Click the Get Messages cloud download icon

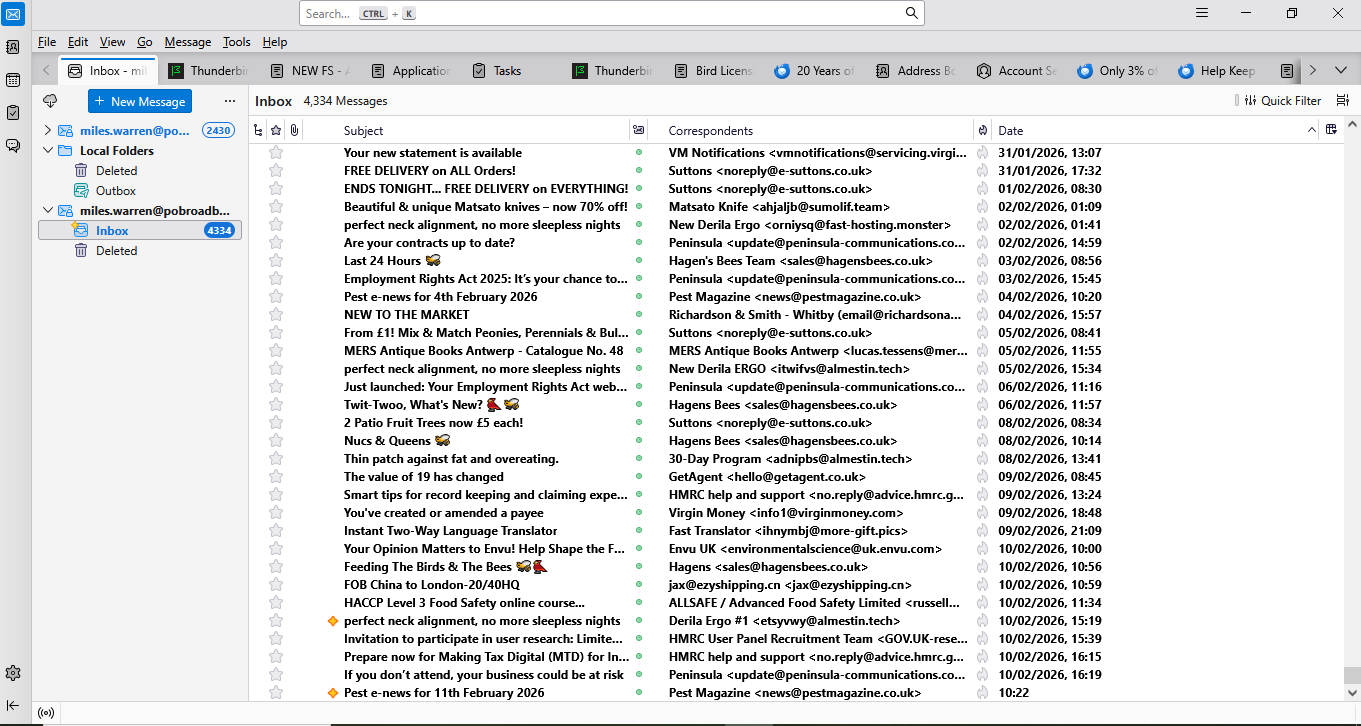[x=50, y=101]
